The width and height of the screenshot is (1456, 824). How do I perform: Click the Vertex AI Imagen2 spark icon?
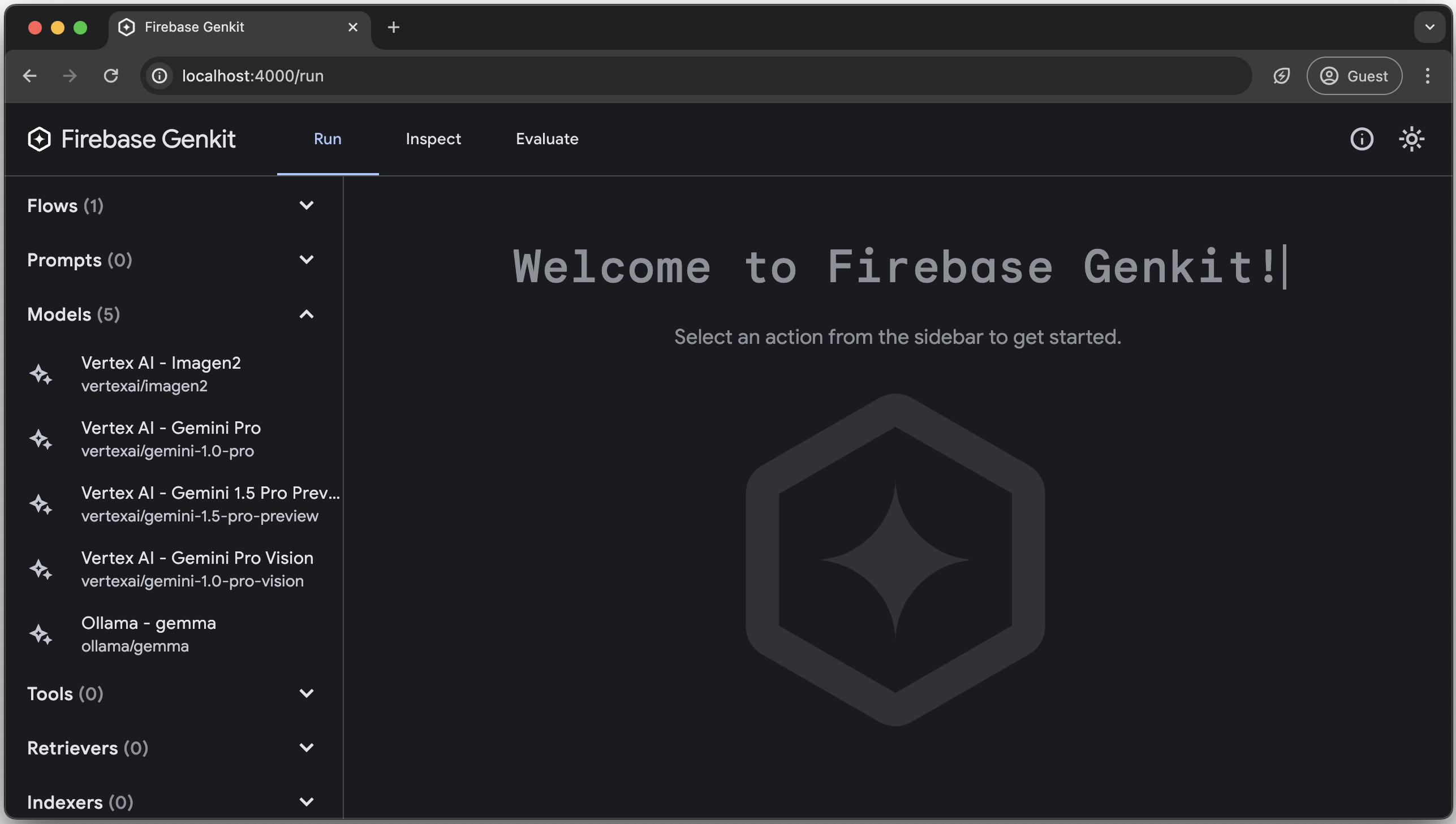point(40,374)
